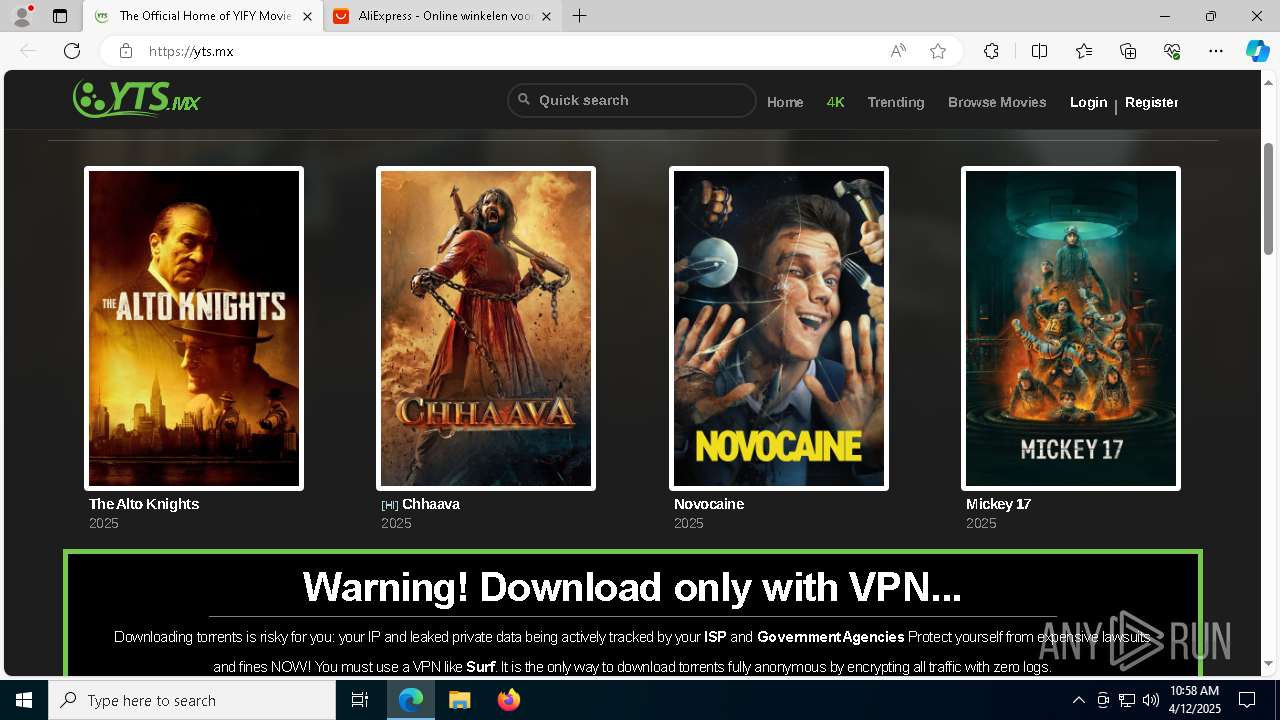
Task: Open Edge Settings and more menu
Action: click(1216, 51)
